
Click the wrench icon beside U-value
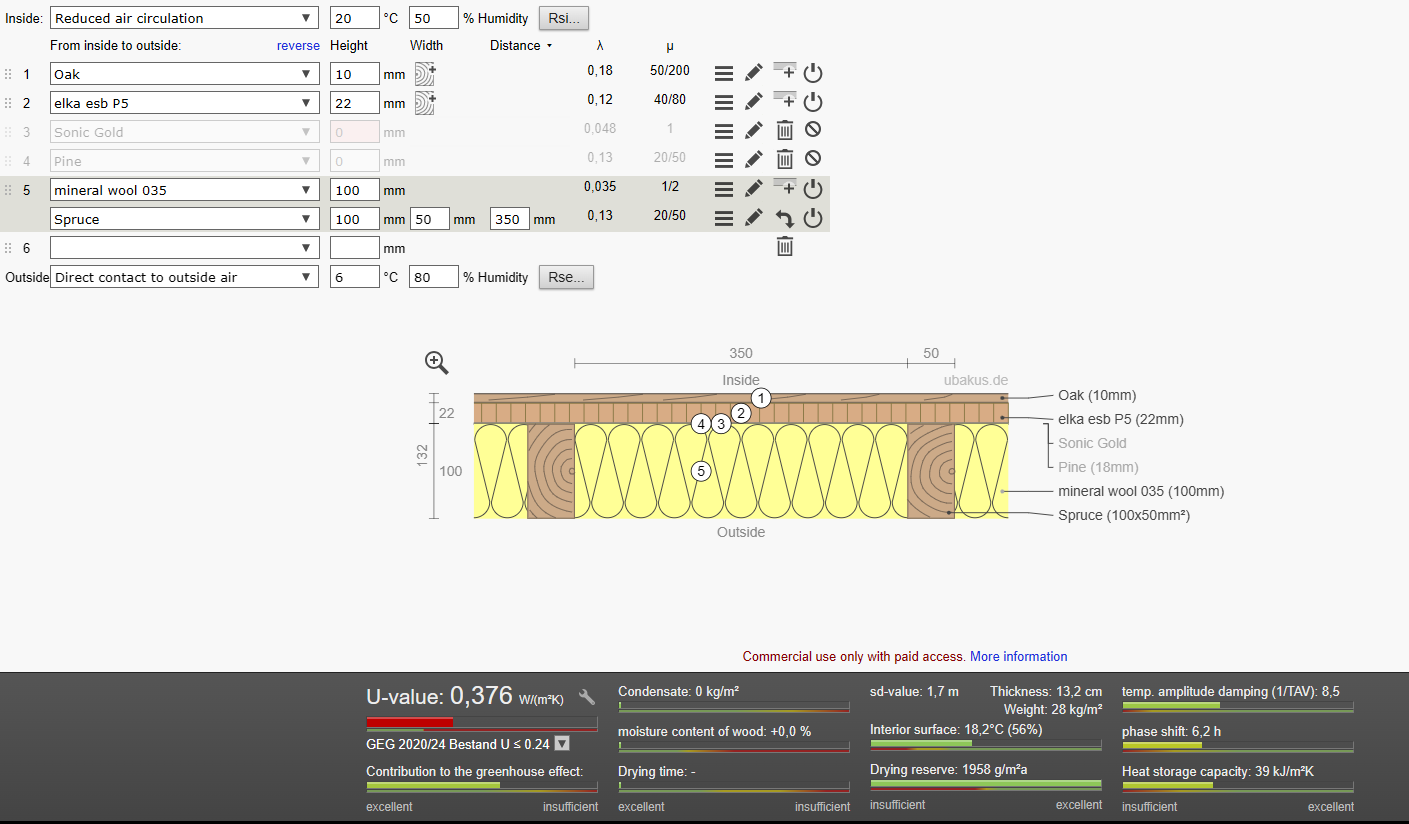pos(588,697)
